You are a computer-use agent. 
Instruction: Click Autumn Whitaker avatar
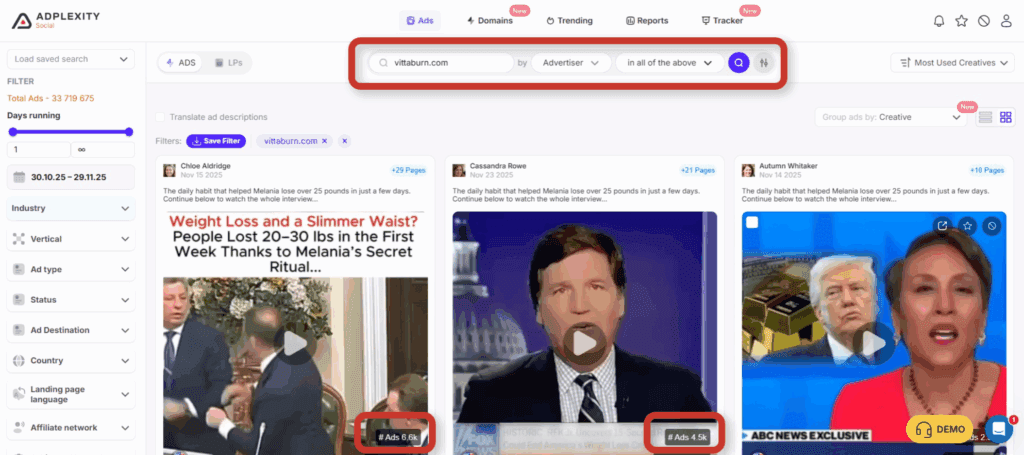tap(748, 170)
